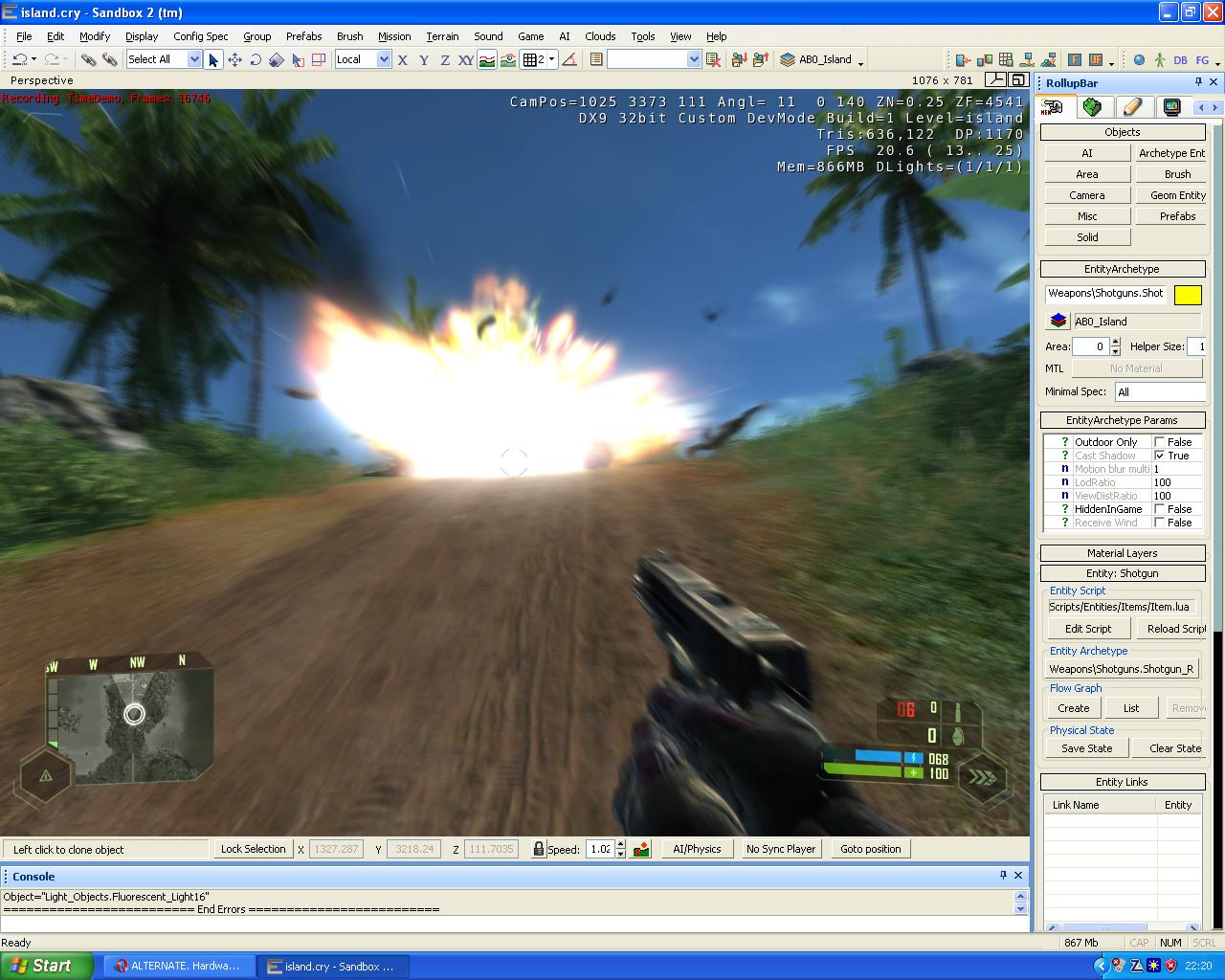Enable the HiddenInGame checkbox

pyautogui.click(x=1160, y=509)
